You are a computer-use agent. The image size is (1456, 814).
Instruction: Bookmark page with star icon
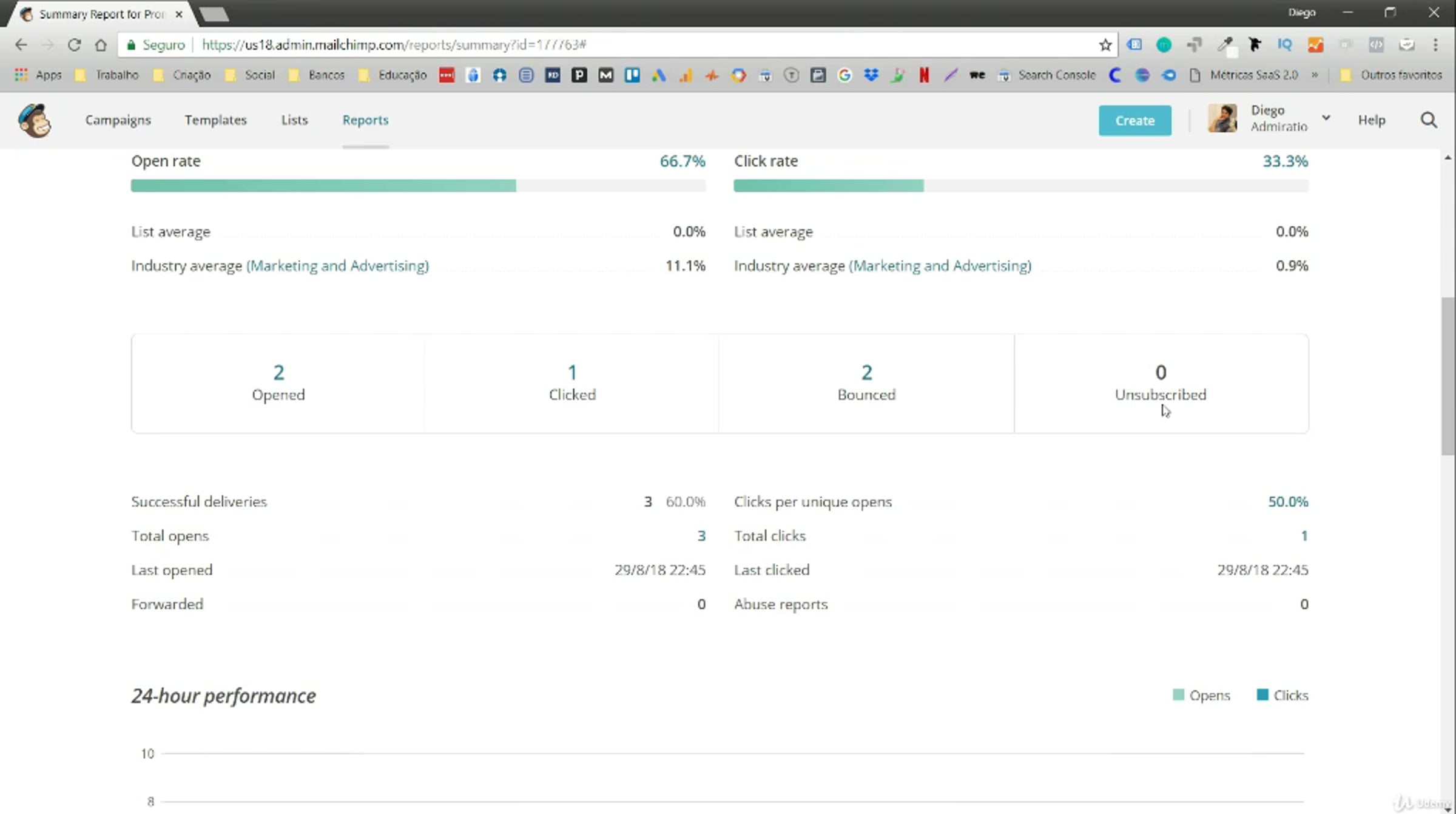point(1105,45)
